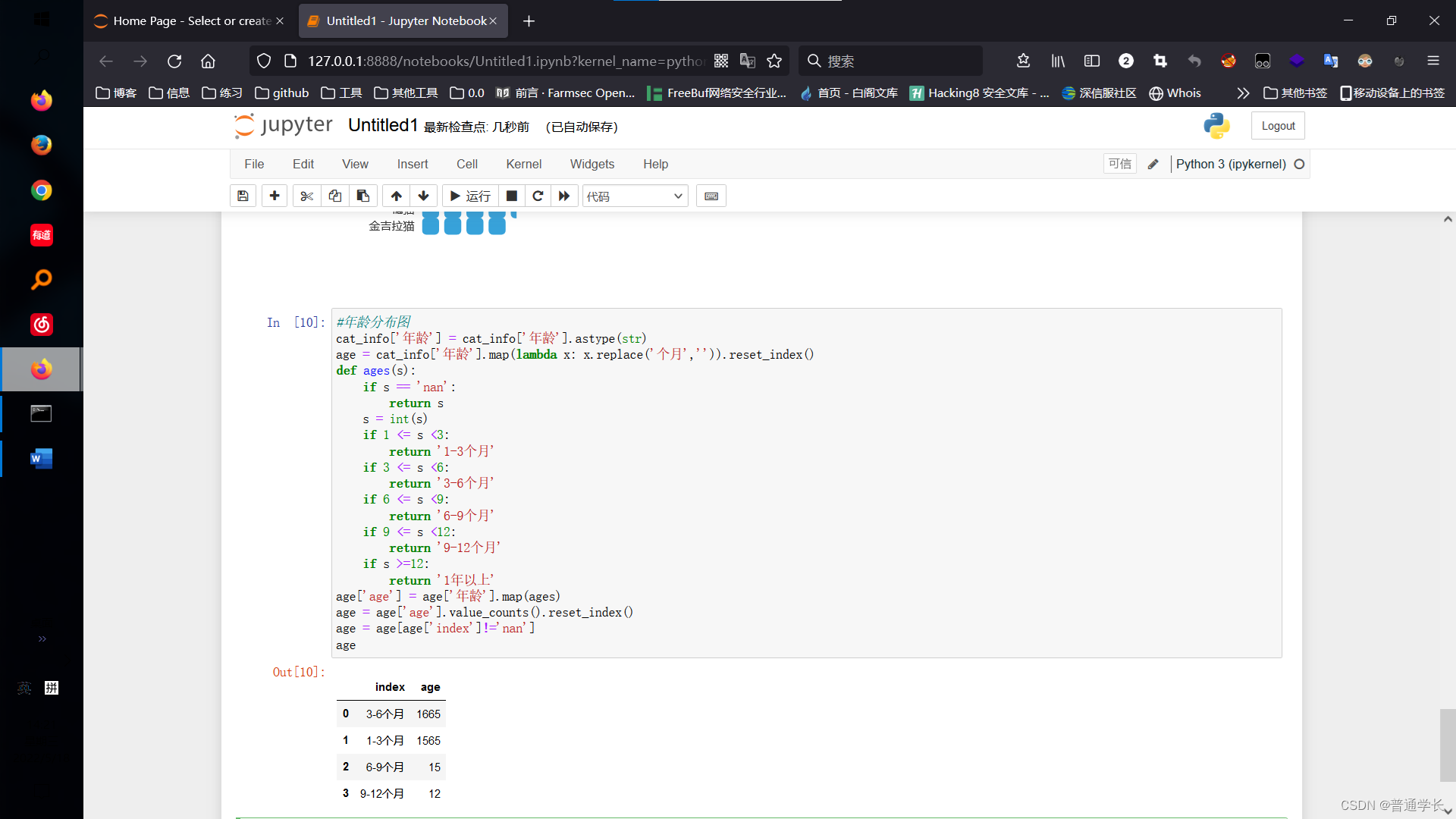
Task: Move the selected cell up
Action: point(396,196)
